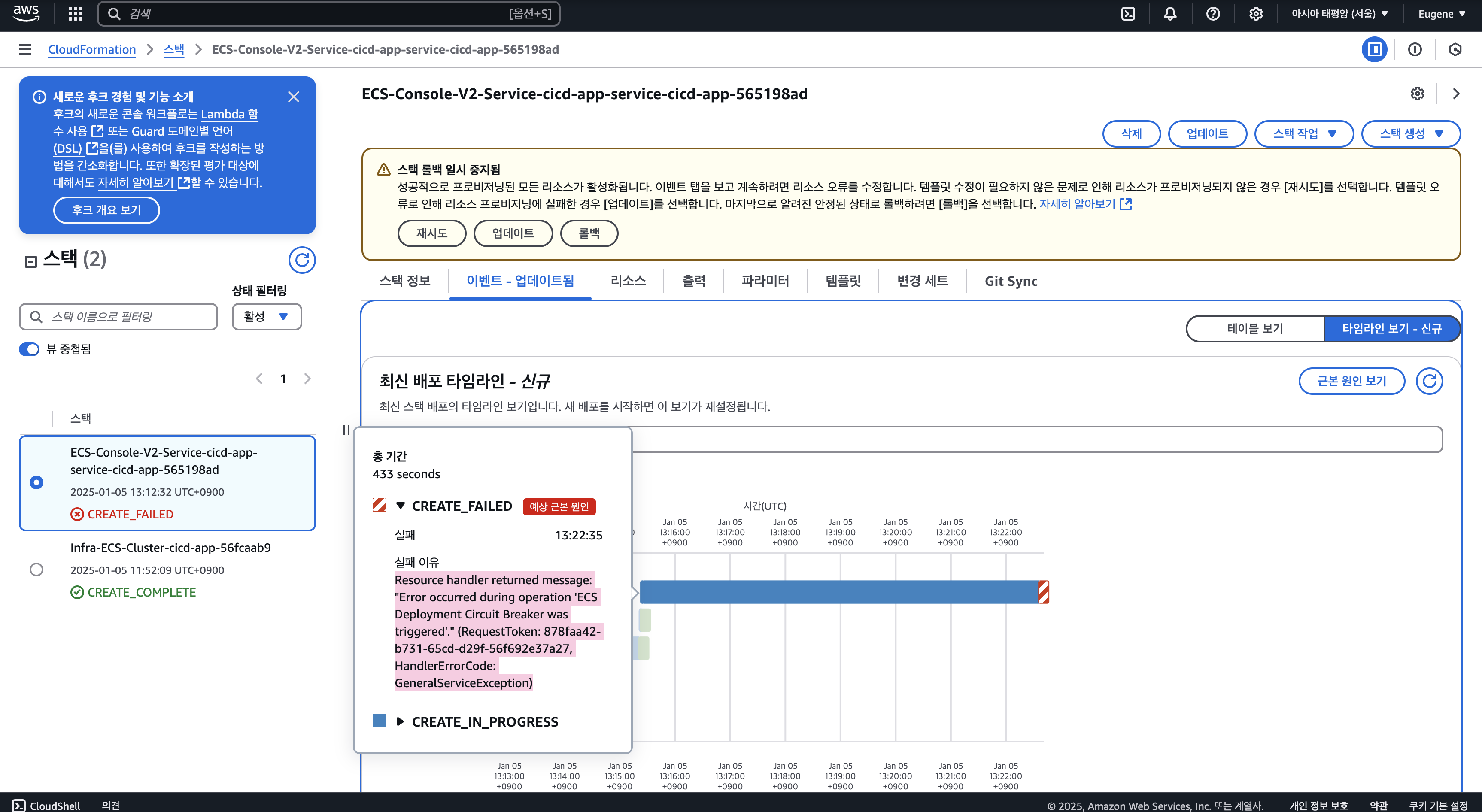Dismiss the hooks introduction banner
The height and width of the screenshot is (812, 1482).
pos(293,97)
